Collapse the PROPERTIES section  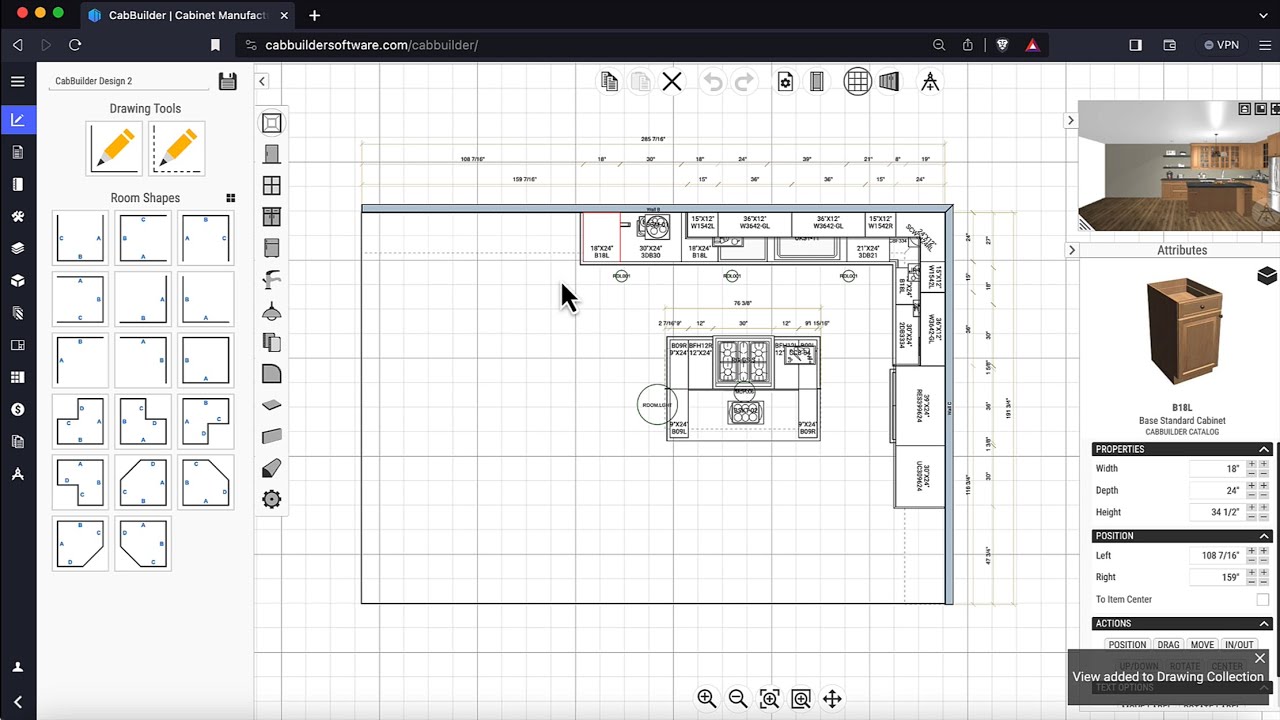click(x=1264, y=449)
